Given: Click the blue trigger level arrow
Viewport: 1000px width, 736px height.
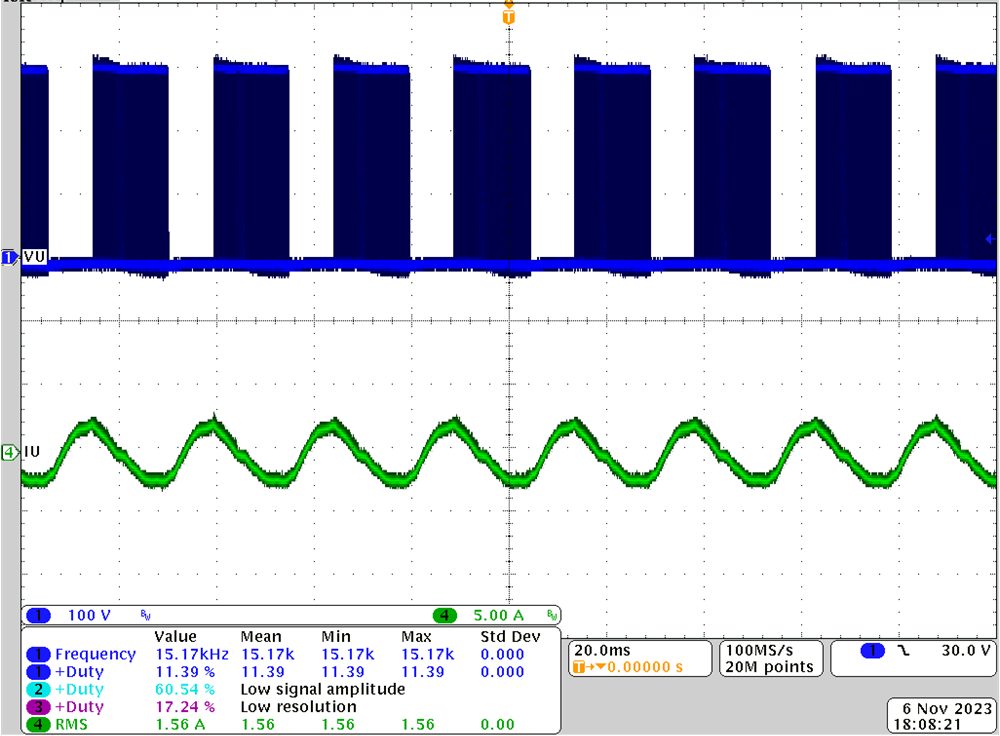Looking at the screenshot, I should 990,239.
